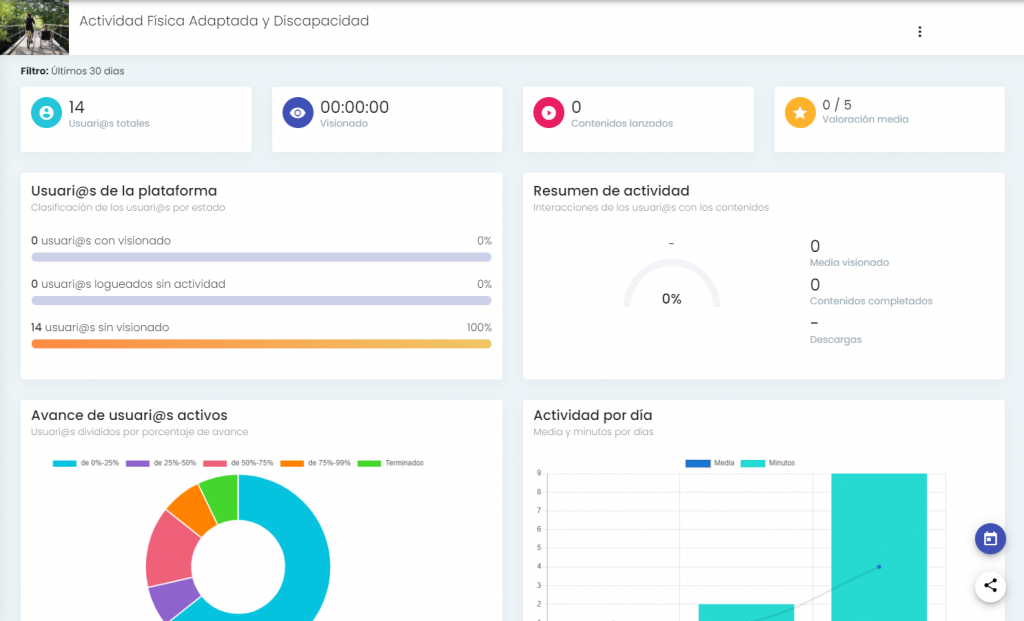
Task: Click the tallest Minutos bar in the chart
Action: [879, 547]
